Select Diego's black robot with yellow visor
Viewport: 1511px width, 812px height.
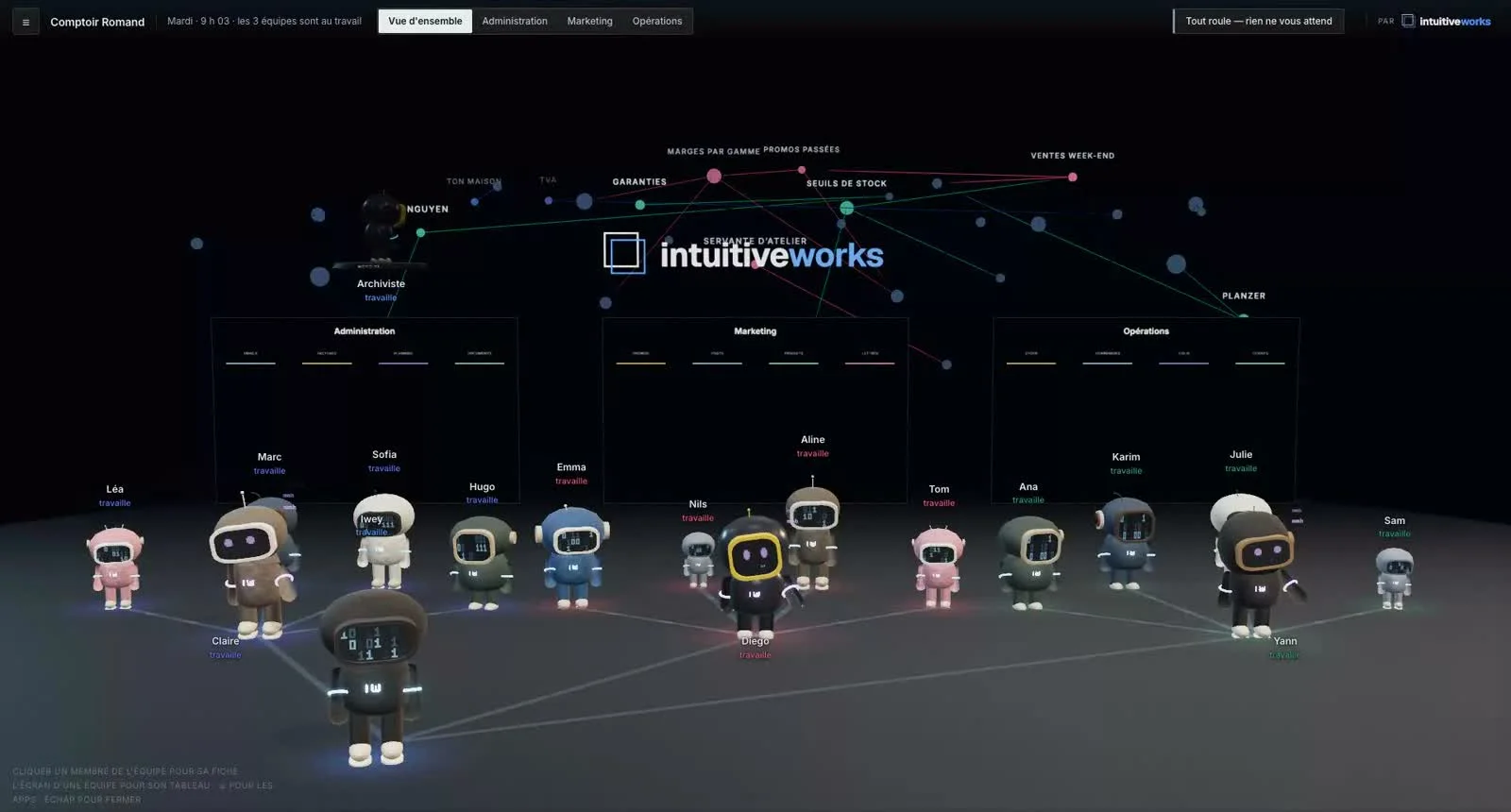pos(755,576)
